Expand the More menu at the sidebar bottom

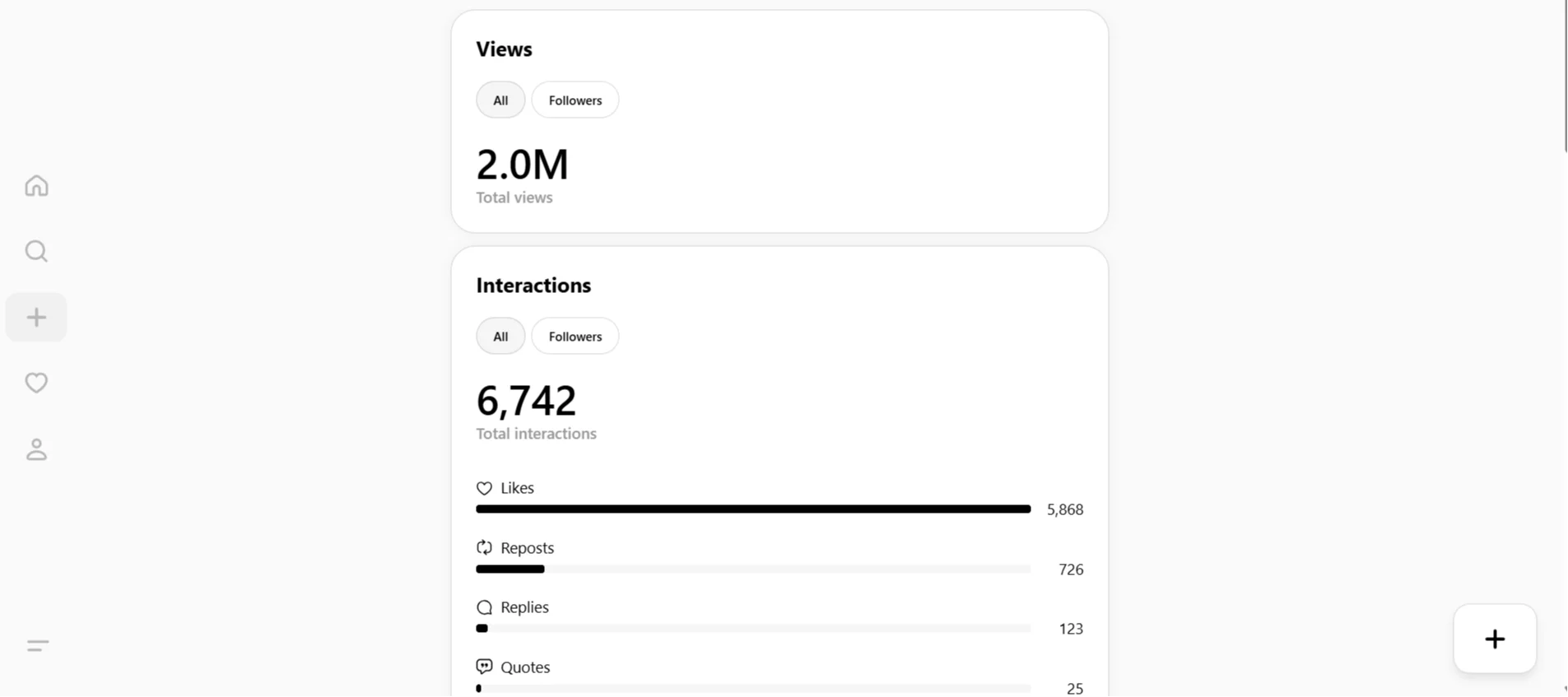click(38, 646)
